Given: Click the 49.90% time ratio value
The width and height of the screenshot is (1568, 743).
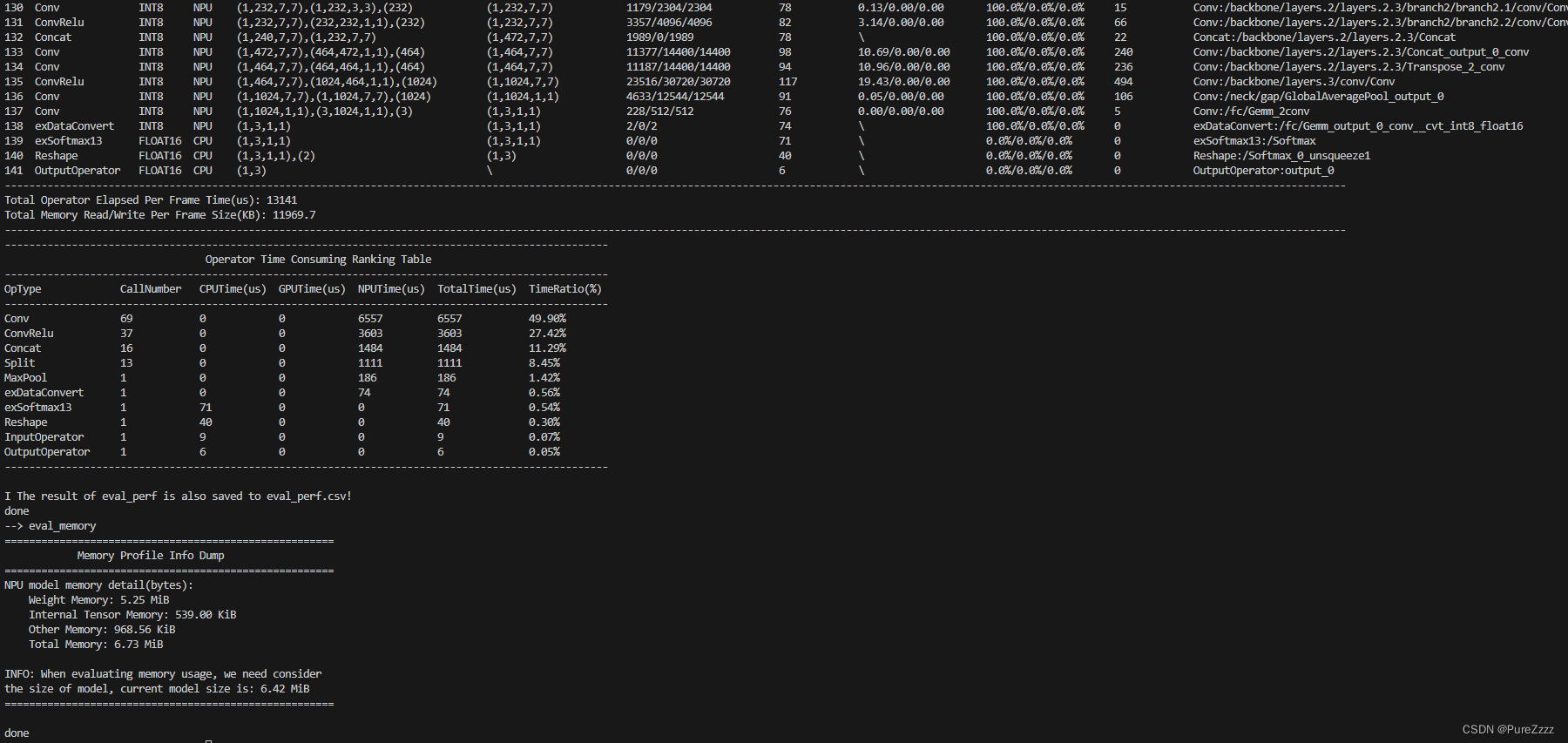Looking at the screenshot, I should [547, 318].
